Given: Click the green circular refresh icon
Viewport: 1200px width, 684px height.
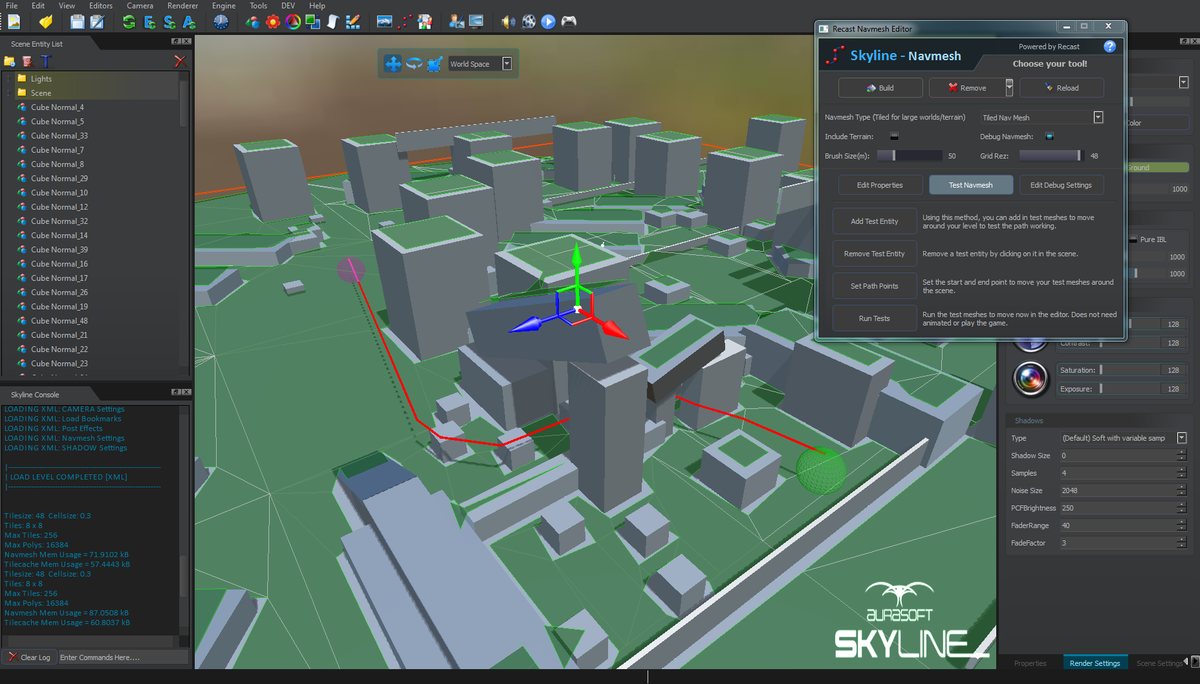Looking at the screenshot, I should click(x=131, y=21).
